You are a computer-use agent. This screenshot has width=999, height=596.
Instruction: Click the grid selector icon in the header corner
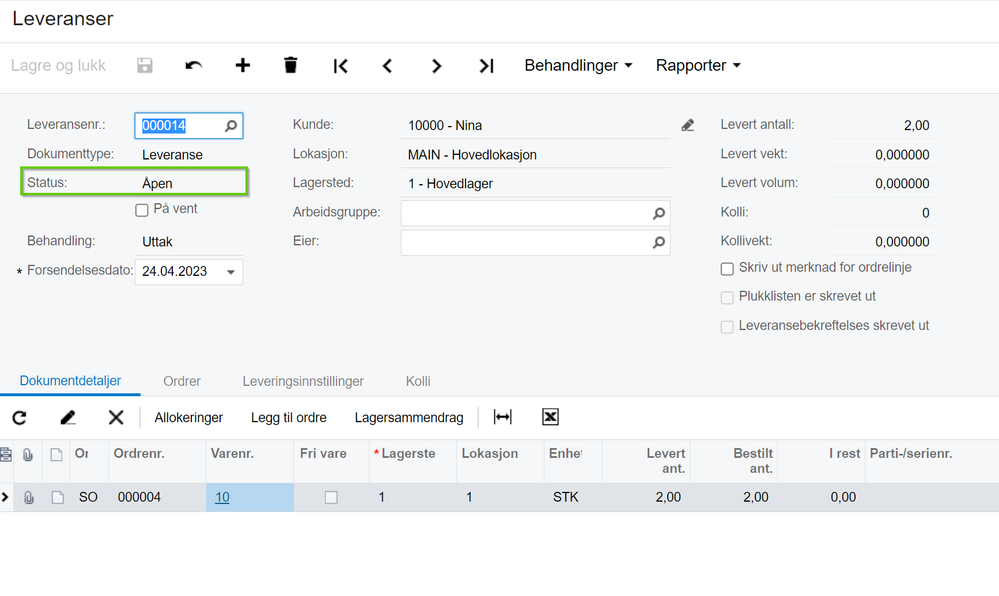point(6,454)
